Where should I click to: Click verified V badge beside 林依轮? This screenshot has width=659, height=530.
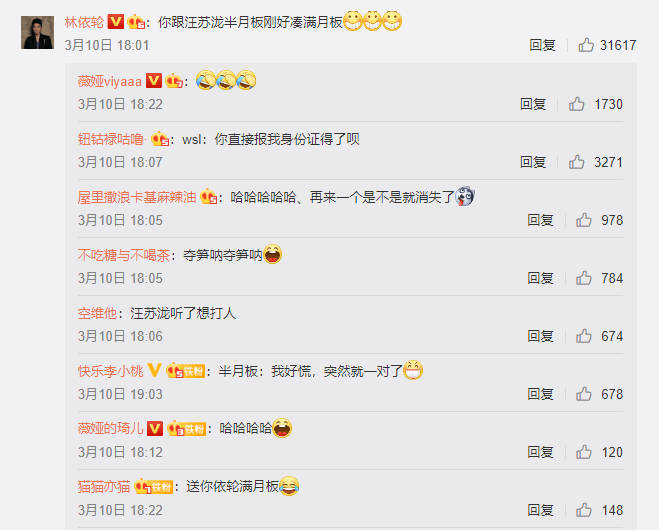[116, 21]
